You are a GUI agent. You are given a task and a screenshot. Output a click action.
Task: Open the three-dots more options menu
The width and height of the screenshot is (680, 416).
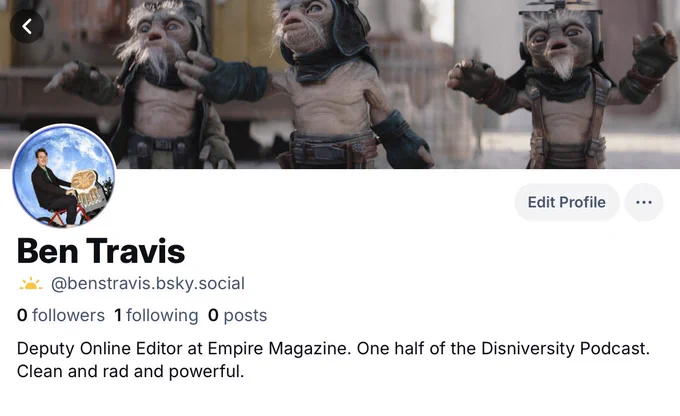(644, 202)
